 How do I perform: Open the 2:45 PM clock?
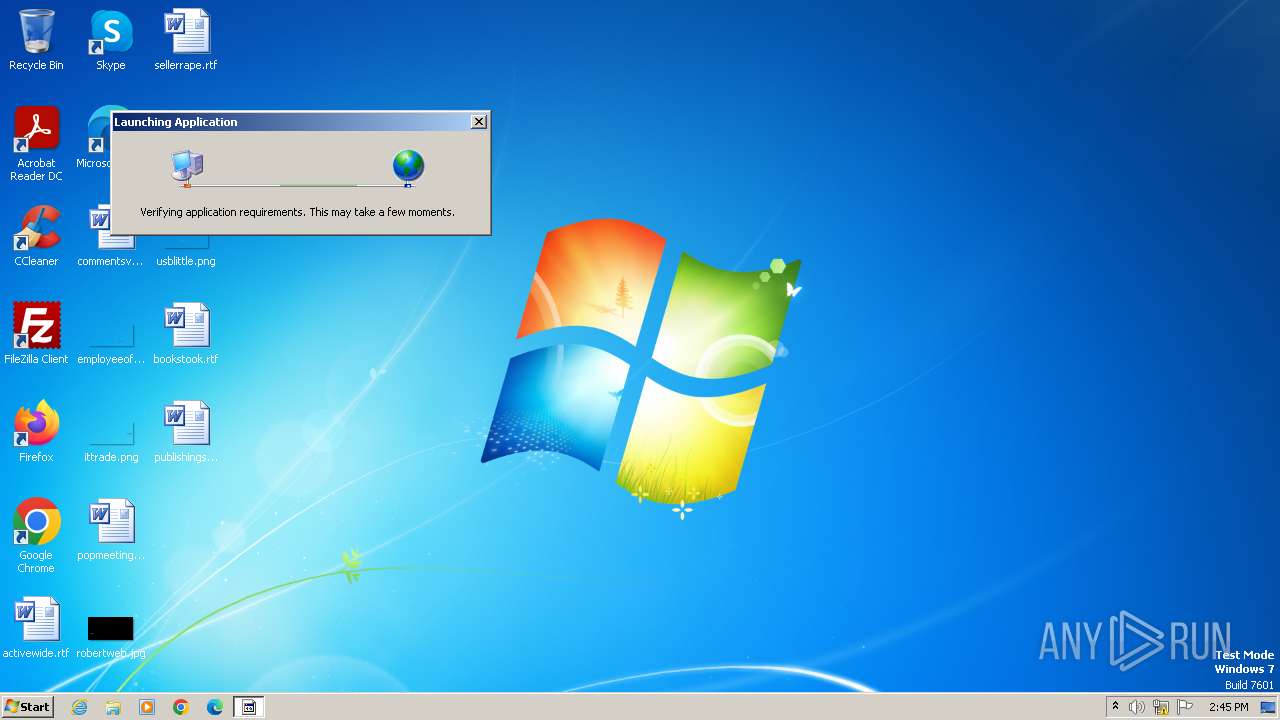1228,707
